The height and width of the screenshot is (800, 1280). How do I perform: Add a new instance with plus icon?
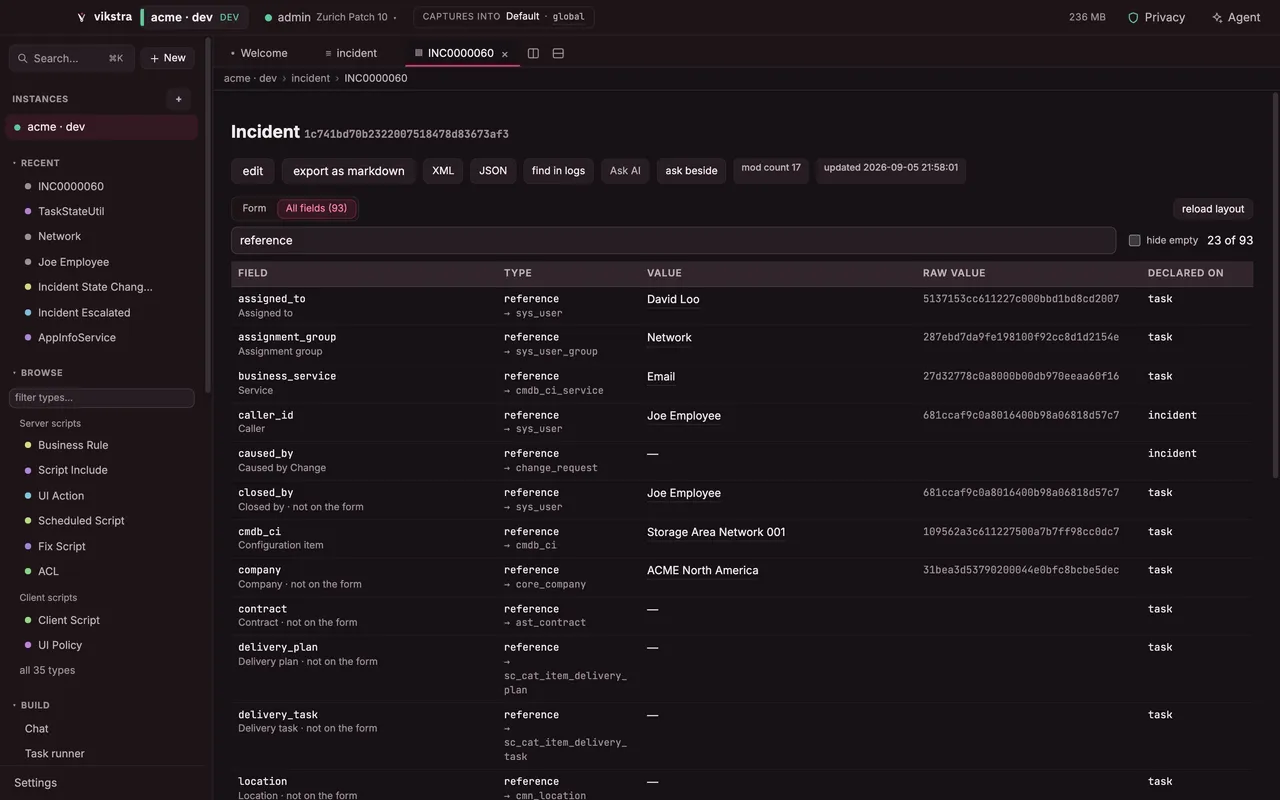(x=179, y=99)
